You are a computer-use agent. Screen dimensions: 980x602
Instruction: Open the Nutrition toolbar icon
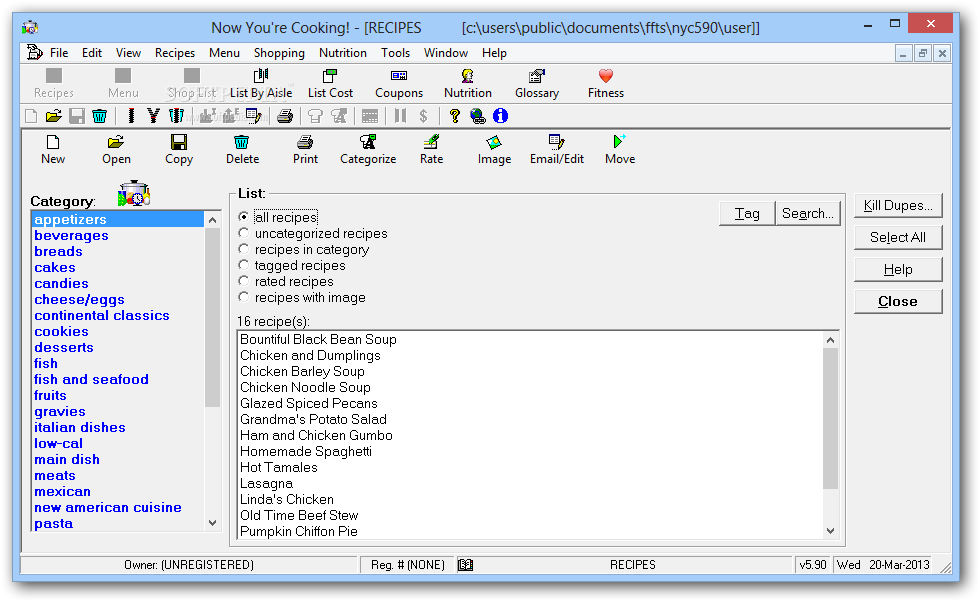468,76
